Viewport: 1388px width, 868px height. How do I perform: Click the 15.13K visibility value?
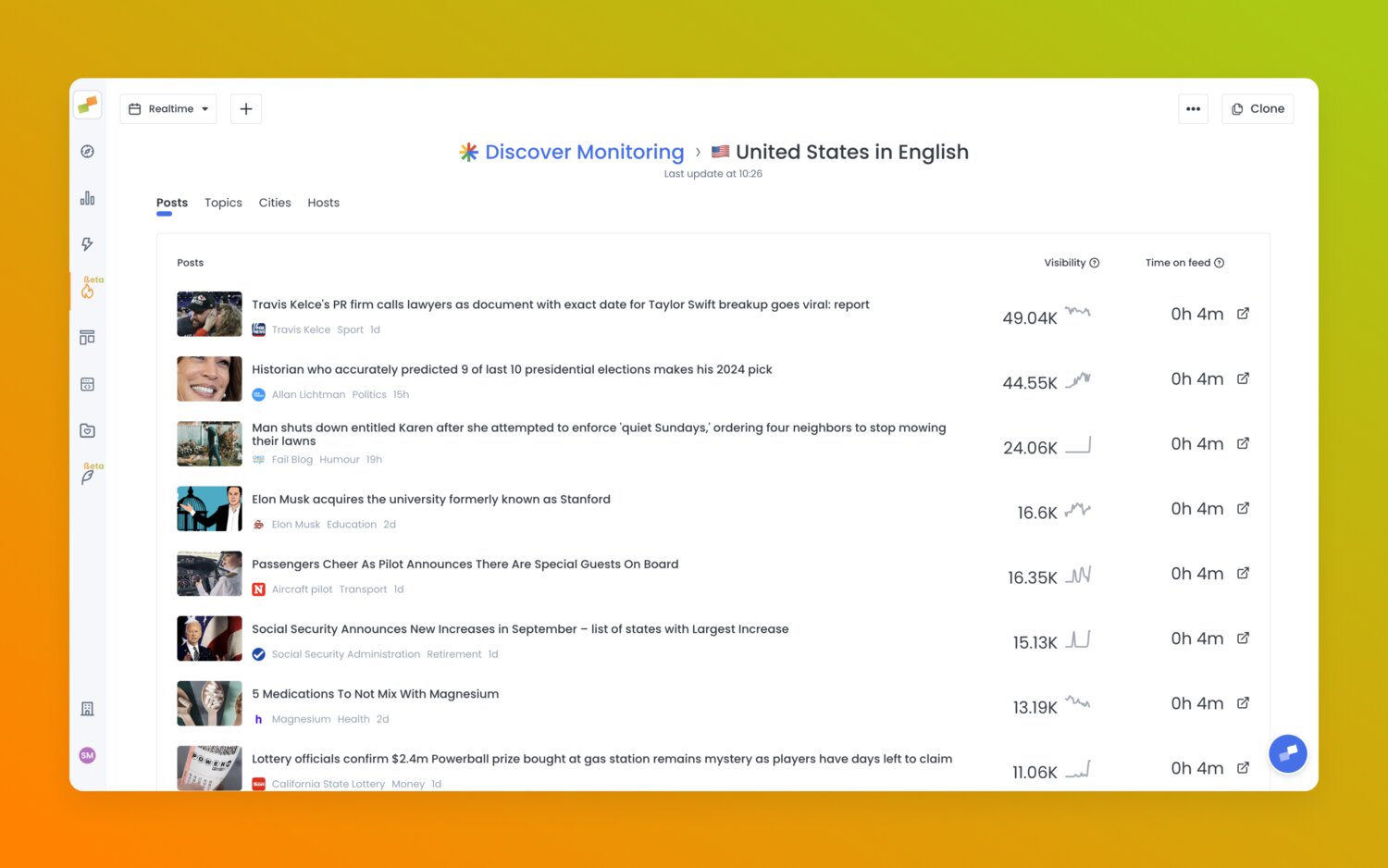point(1035,642)
